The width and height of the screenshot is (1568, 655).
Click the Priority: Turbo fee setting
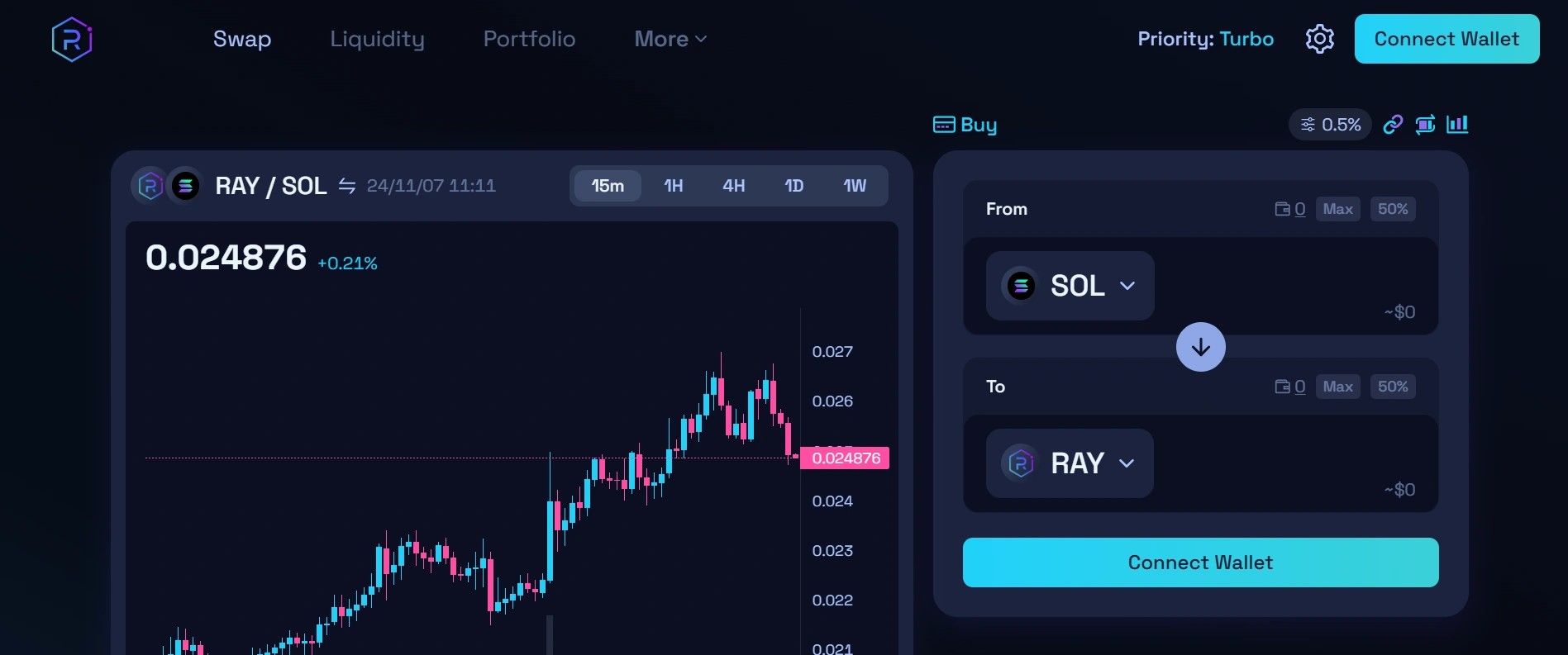click(1205, 39)
